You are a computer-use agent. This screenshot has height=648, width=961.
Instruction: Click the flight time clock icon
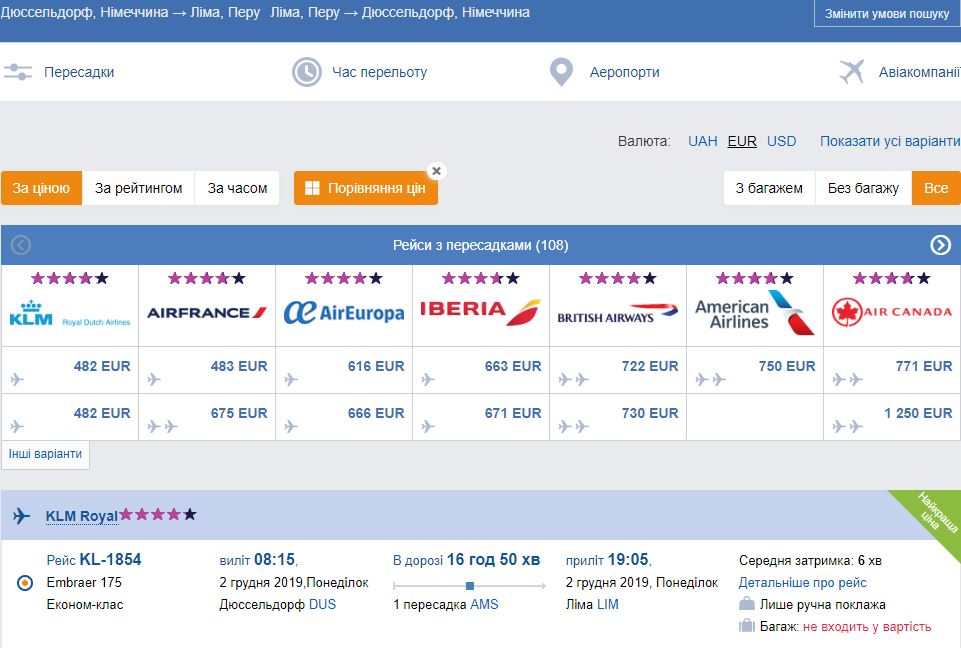[x=306, y=72]
